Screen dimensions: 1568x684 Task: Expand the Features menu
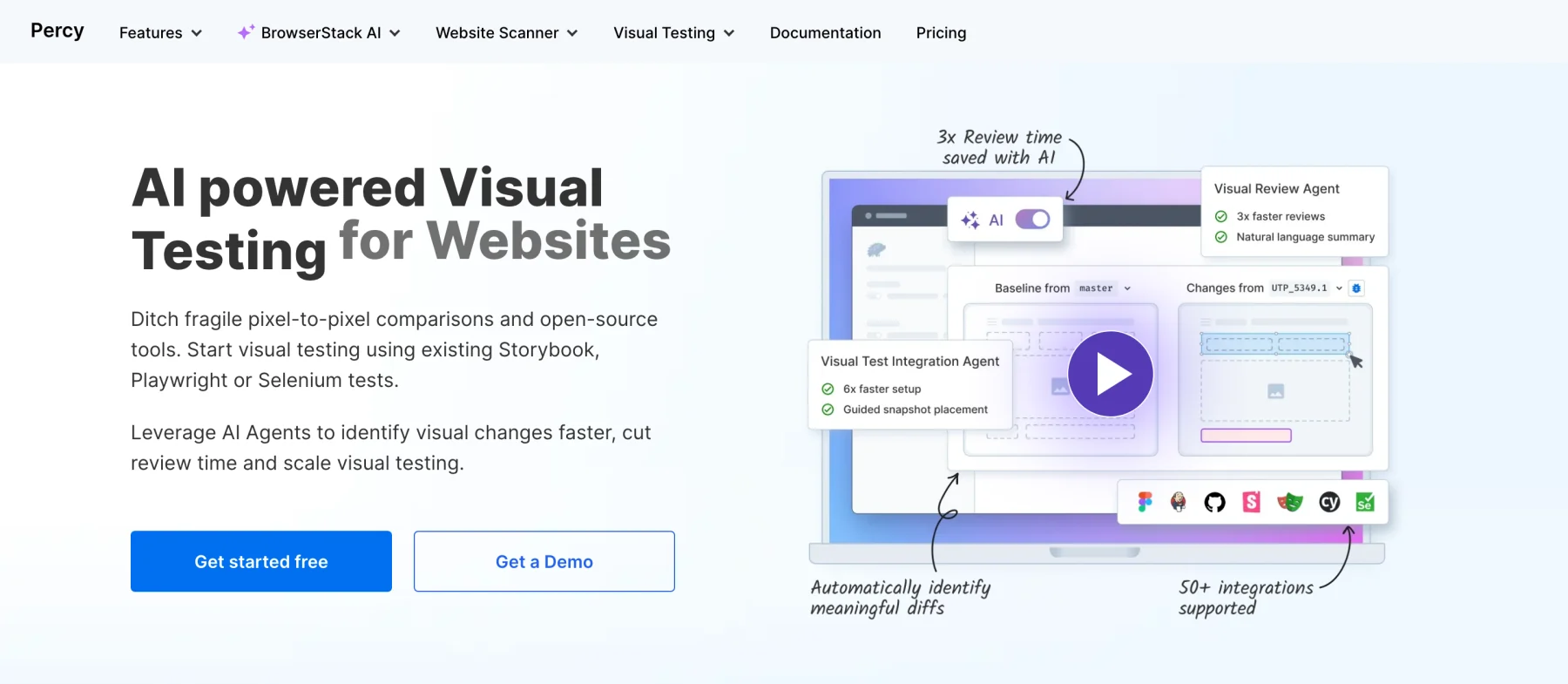pyautogui.click(x=160, y=33)
